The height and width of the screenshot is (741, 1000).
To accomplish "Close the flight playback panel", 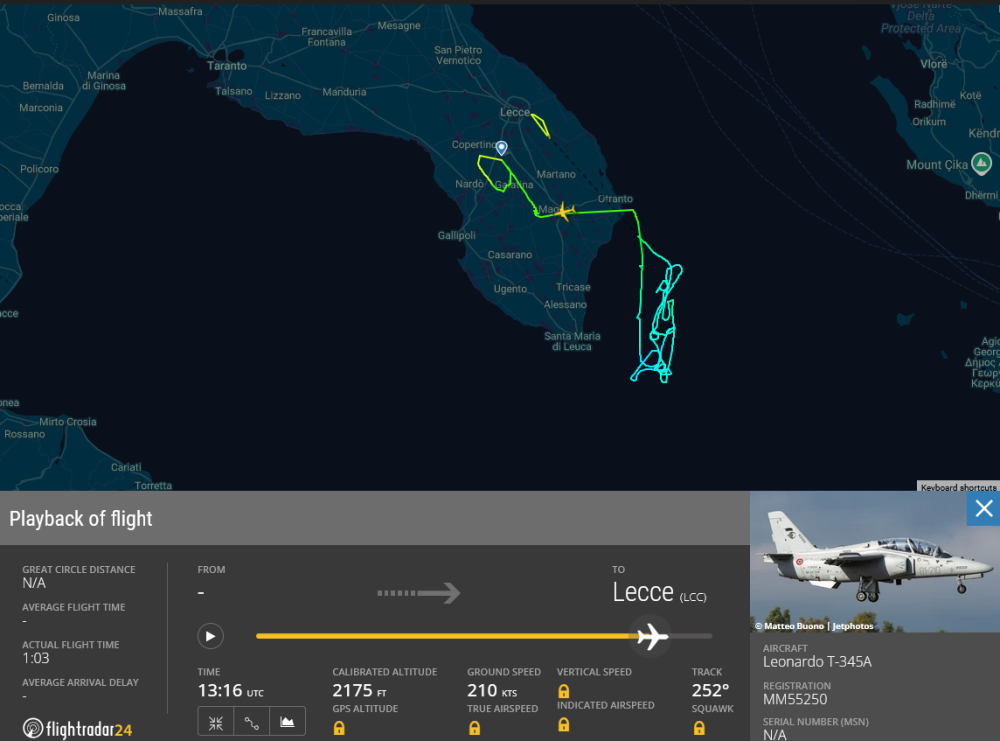I will pyautogui.click(x=983, y=509).
